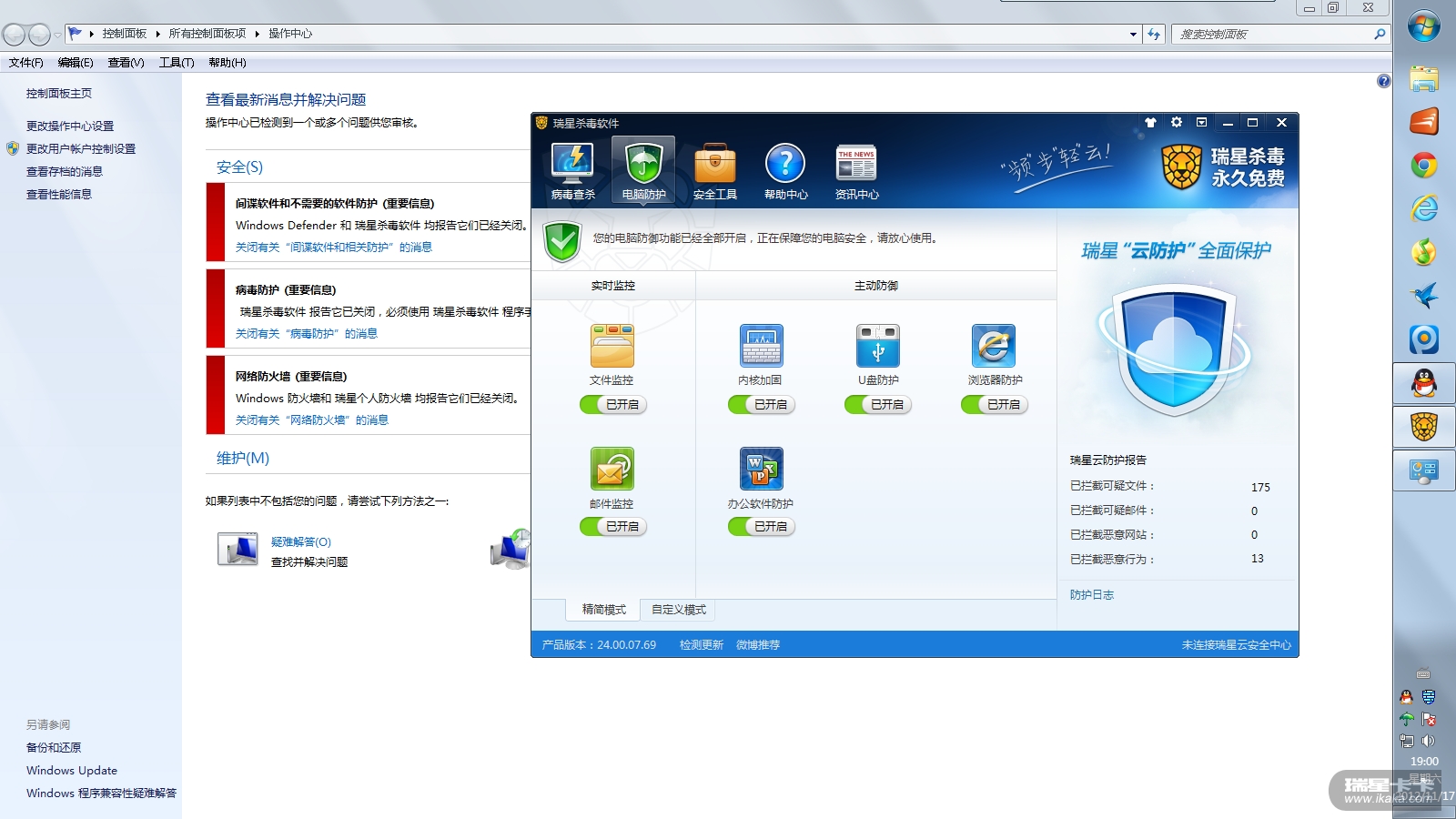Click the 检测更新 link
The image size is (1456, 819).
(x=702, y=644)
